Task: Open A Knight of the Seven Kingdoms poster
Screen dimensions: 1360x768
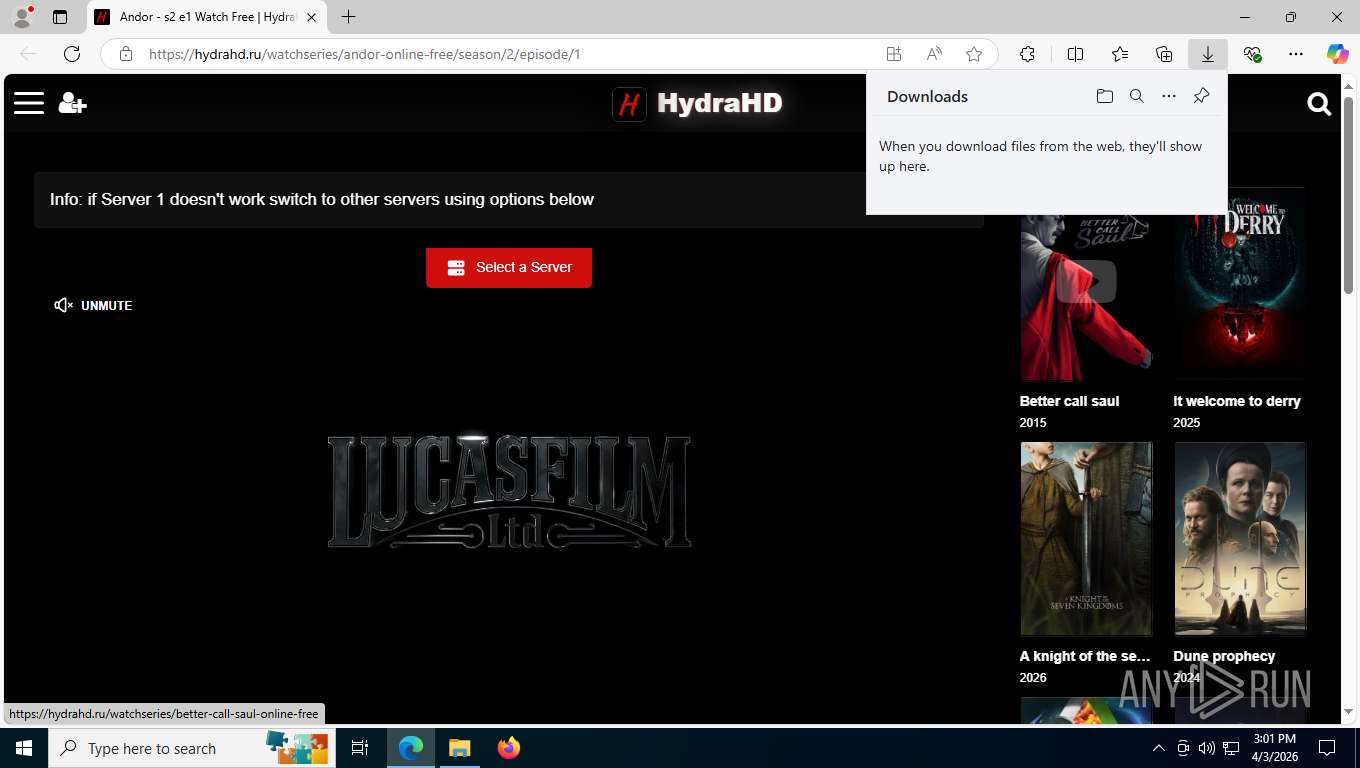Action: tap(1086, 539)
